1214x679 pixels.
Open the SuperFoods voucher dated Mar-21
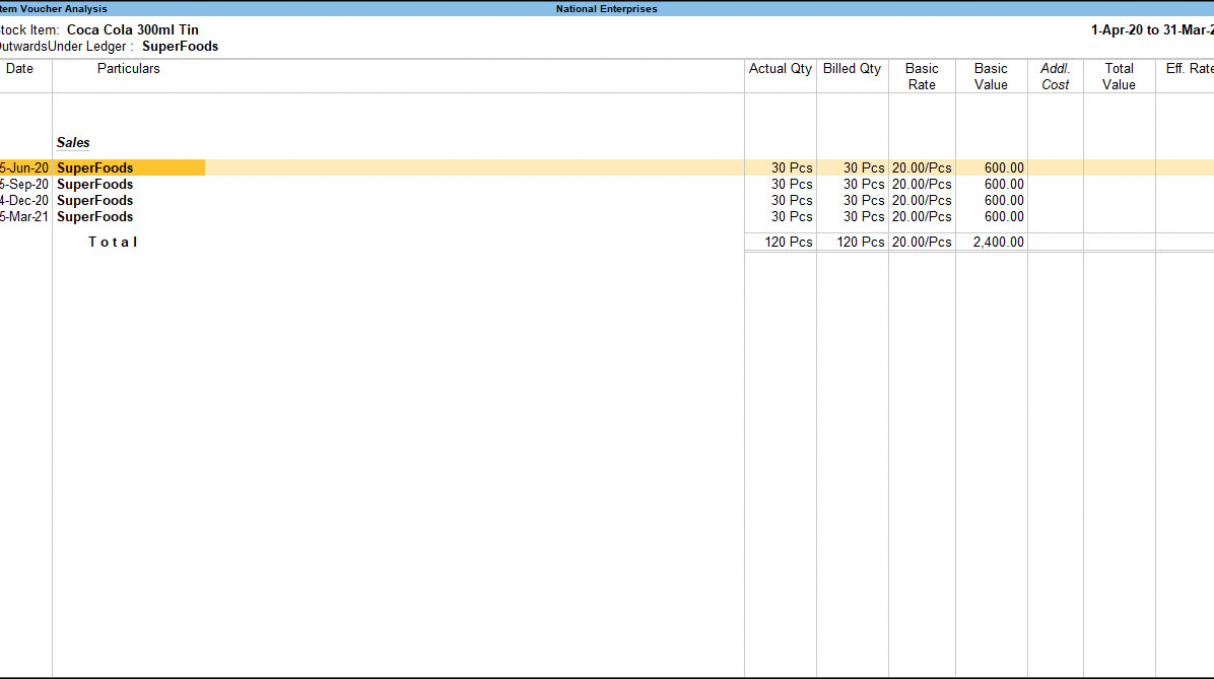pos(95,216)
